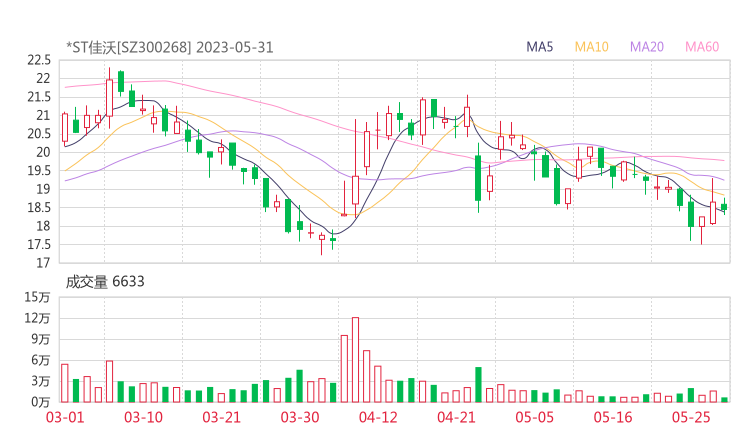The width and height of the screenshot is (740, 440).
Task: Click the 22.5 price axis label
Action: 39,60
